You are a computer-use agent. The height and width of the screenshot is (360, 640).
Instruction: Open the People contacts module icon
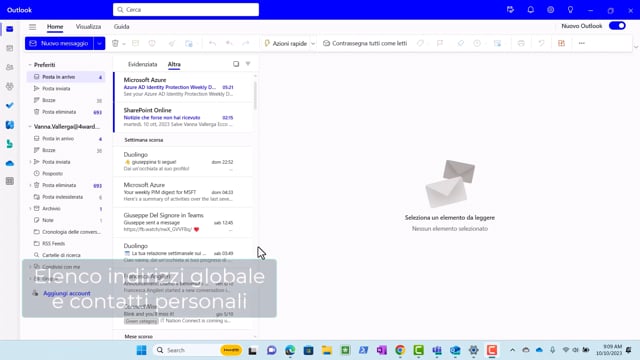(x=10, y=67)
